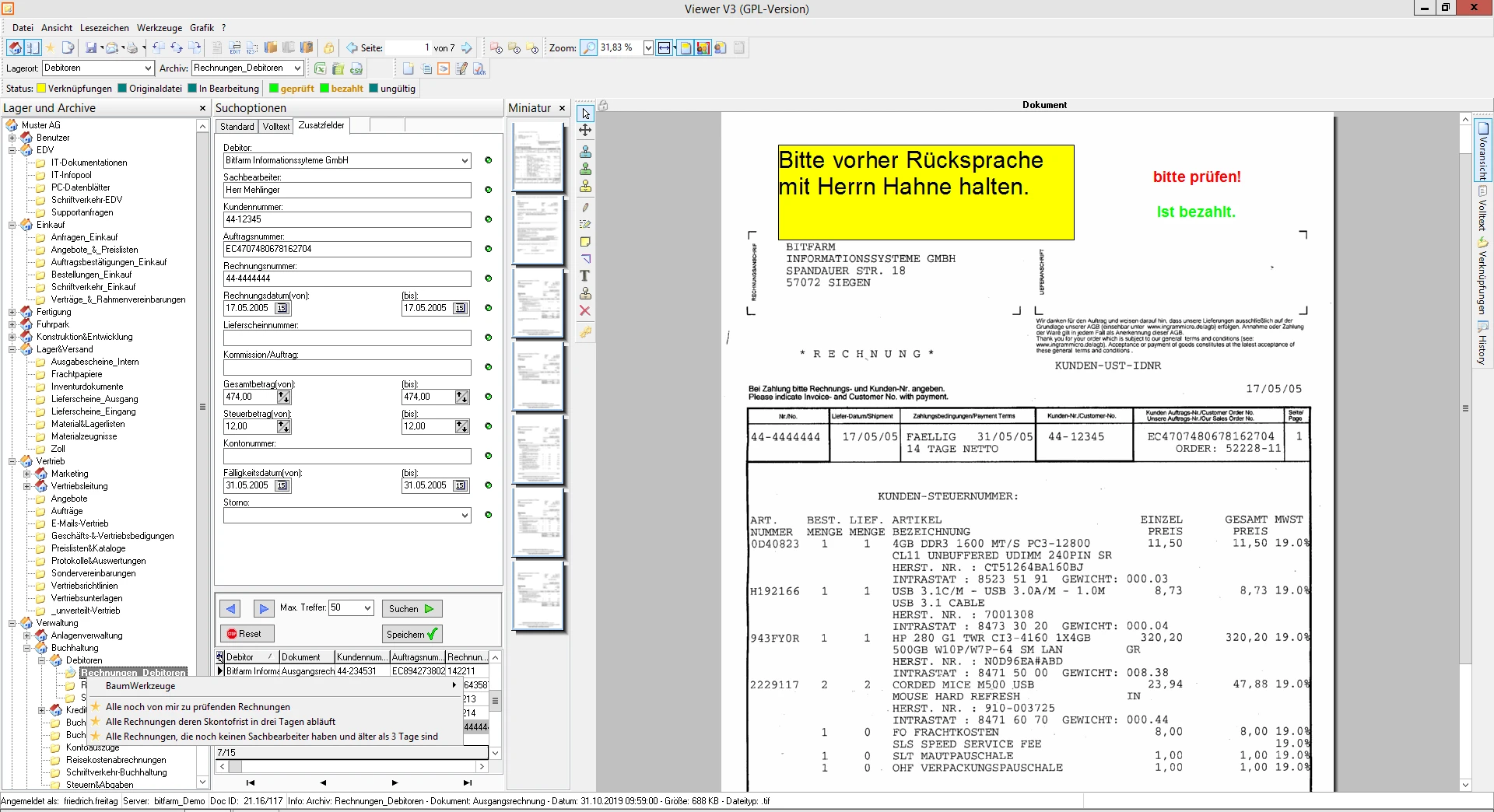Select the green stamp tool

point(586,169)
